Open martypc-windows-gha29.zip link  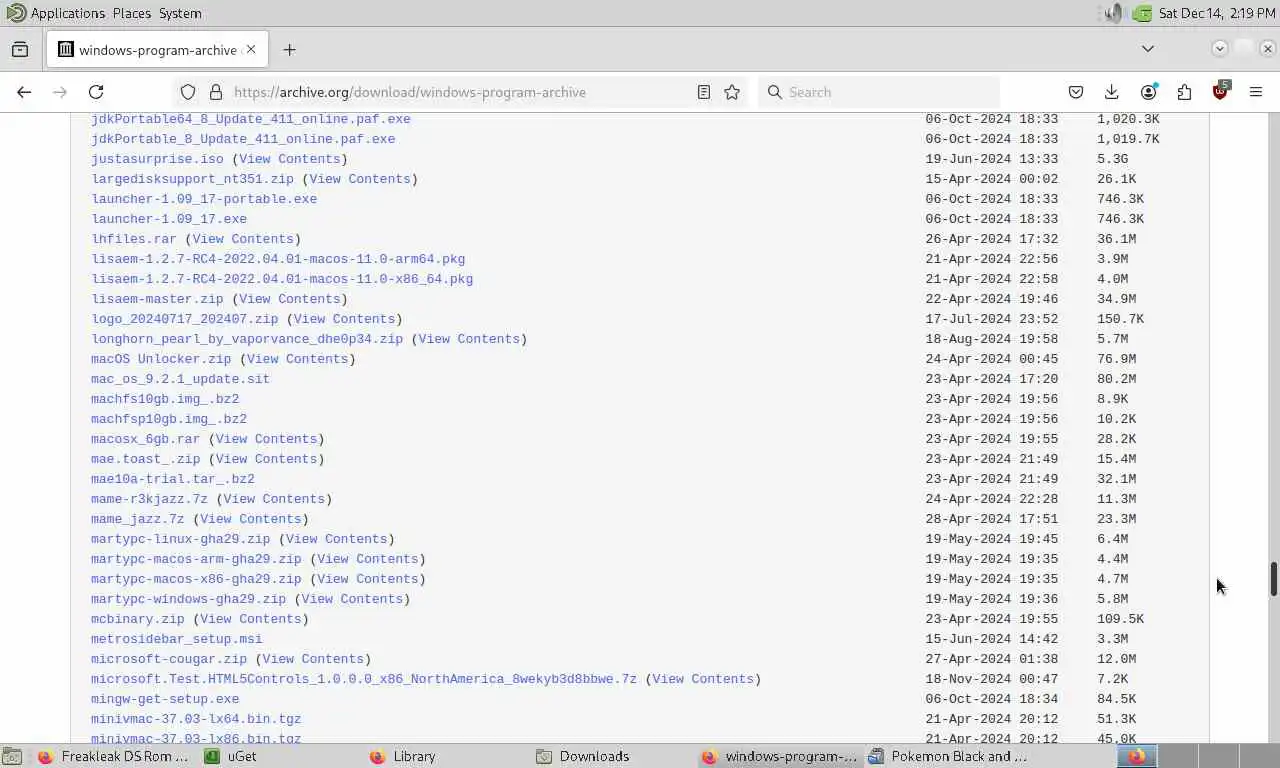tap(188, 599)
